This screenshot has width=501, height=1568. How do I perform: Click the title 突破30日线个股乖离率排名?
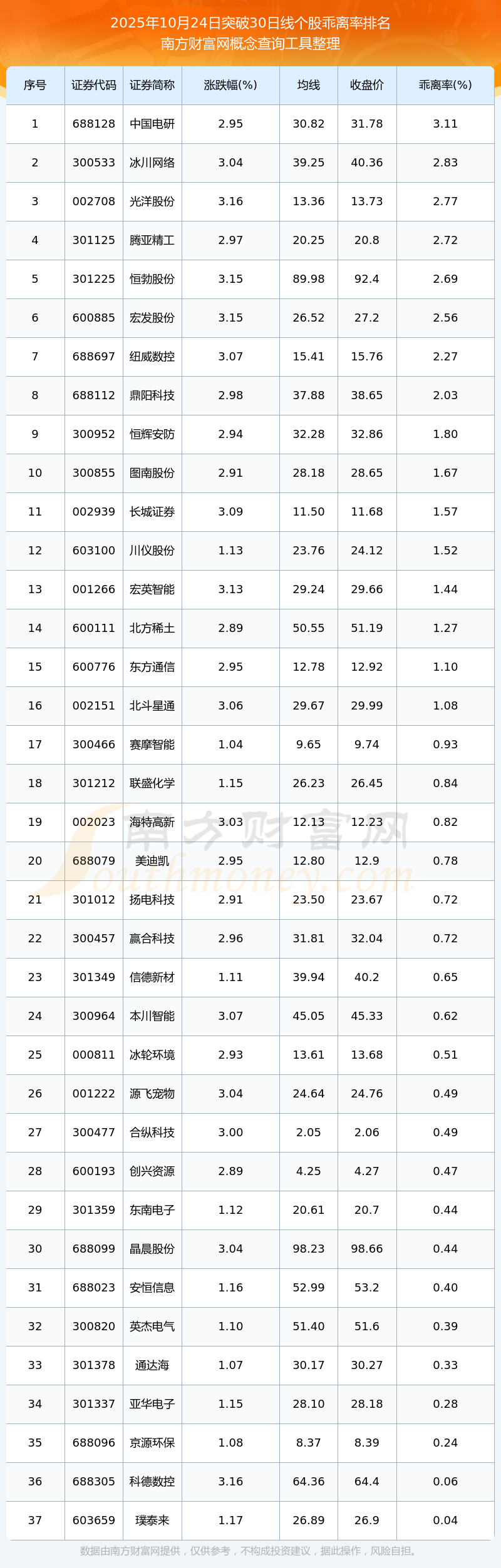click(305, 23)
